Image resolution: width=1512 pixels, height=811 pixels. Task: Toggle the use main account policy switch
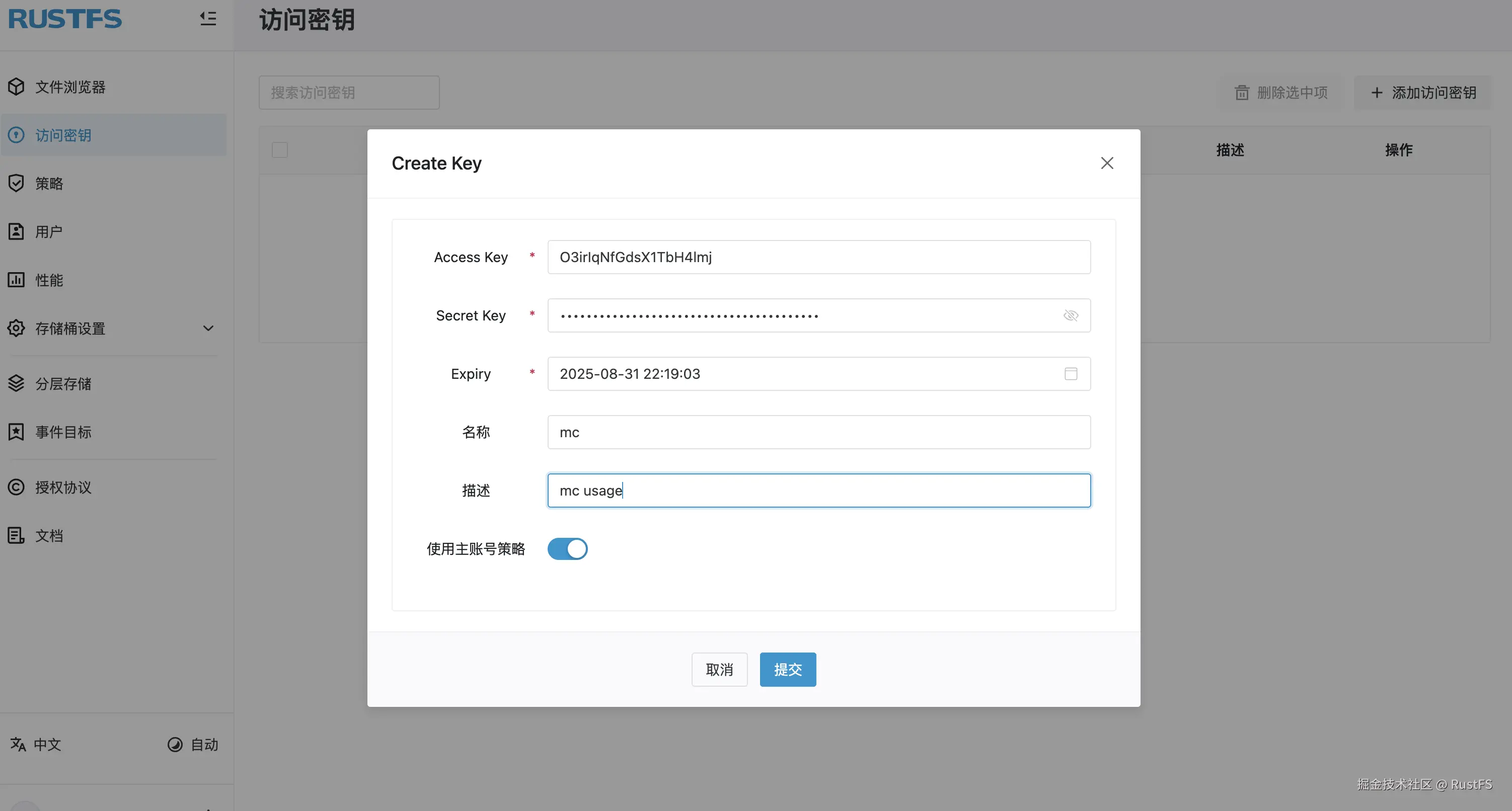tap(567, 549)
